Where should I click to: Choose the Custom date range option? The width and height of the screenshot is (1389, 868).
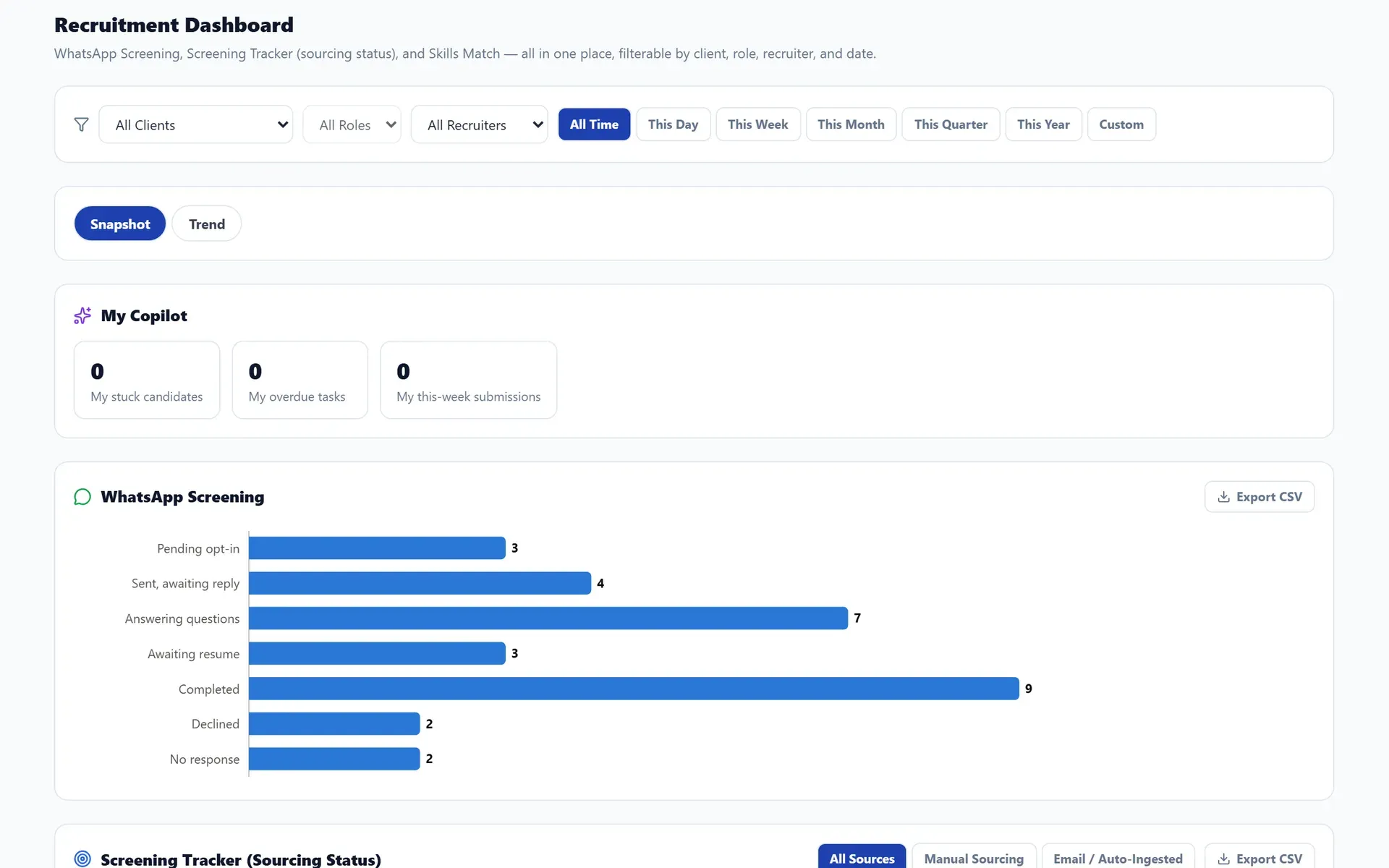[1121, 124]
